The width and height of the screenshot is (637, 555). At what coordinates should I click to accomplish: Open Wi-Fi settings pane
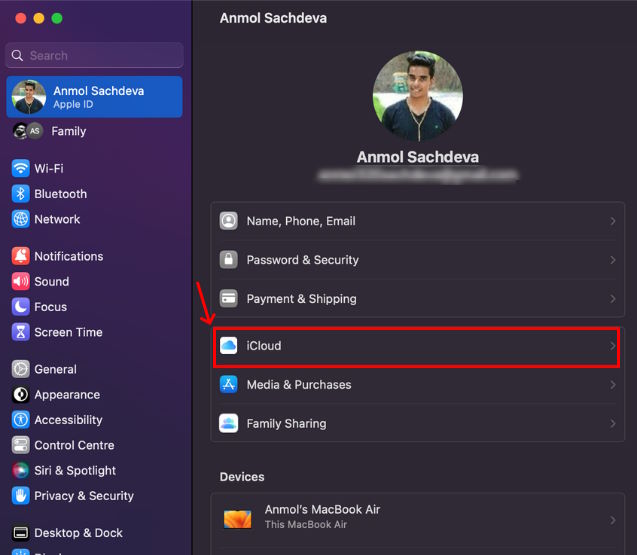pos(94,168)
